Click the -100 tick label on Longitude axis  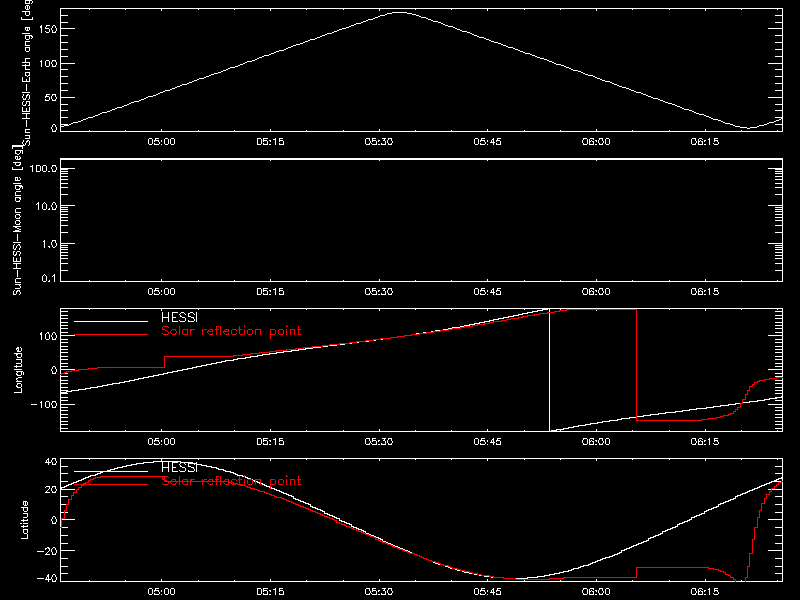click(44, 405)
